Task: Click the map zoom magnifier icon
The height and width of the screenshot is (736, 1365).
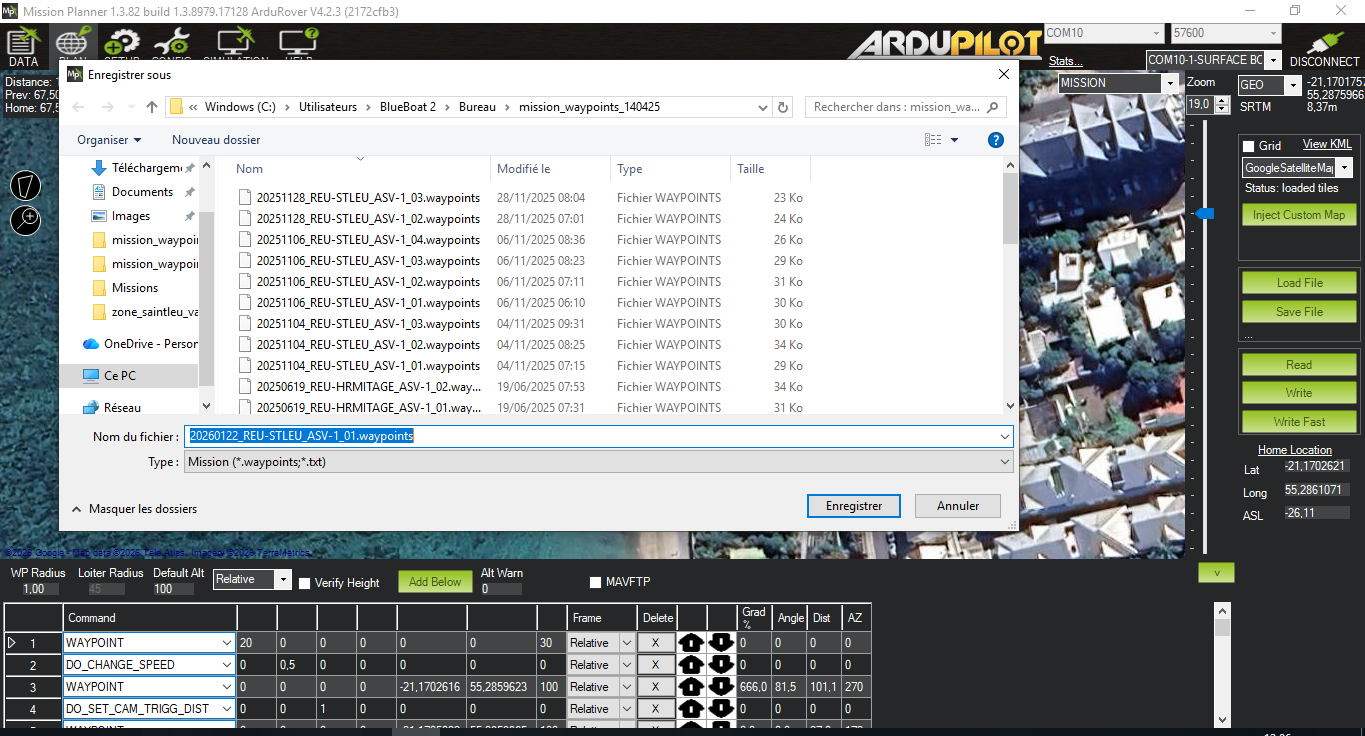Action: [x=26, y=219]
